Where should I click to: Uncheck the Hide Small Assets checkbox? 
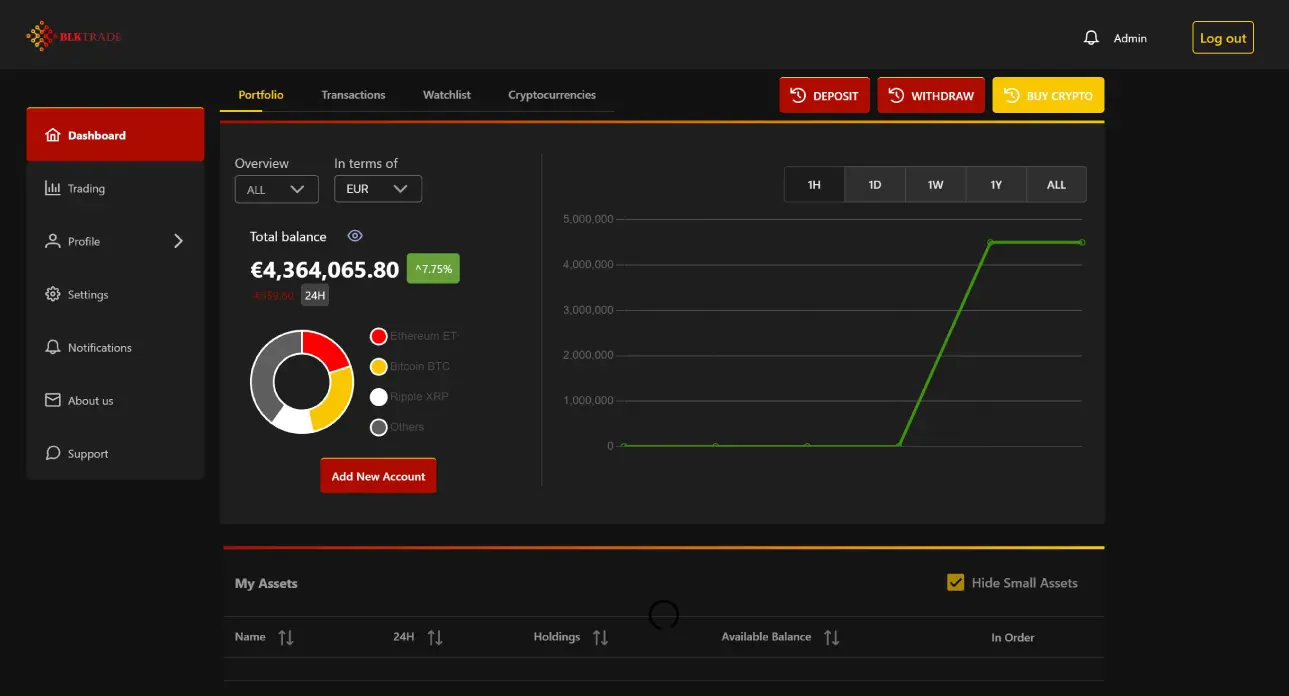(x=955, y=583)
